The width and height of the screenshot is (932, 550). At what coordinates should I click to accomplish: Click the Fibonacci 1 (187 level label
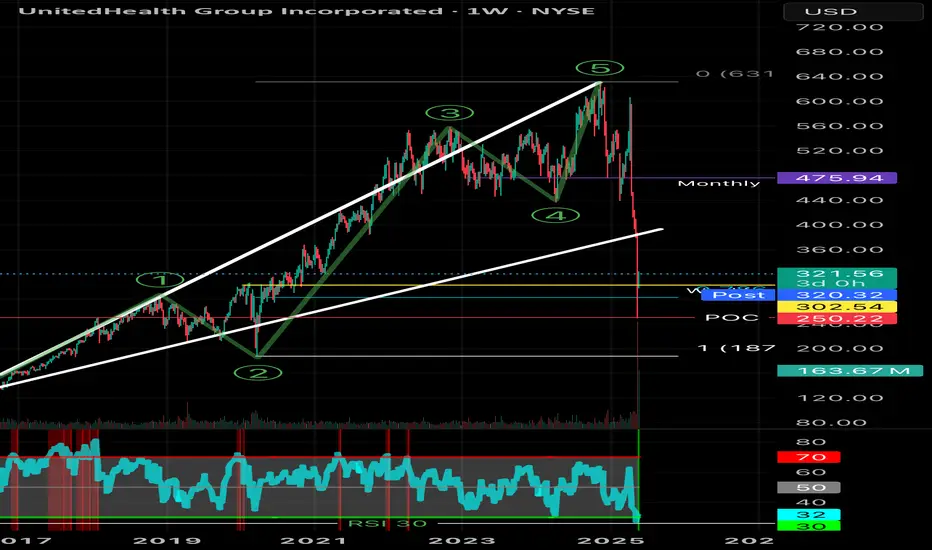tap(736, 348)
